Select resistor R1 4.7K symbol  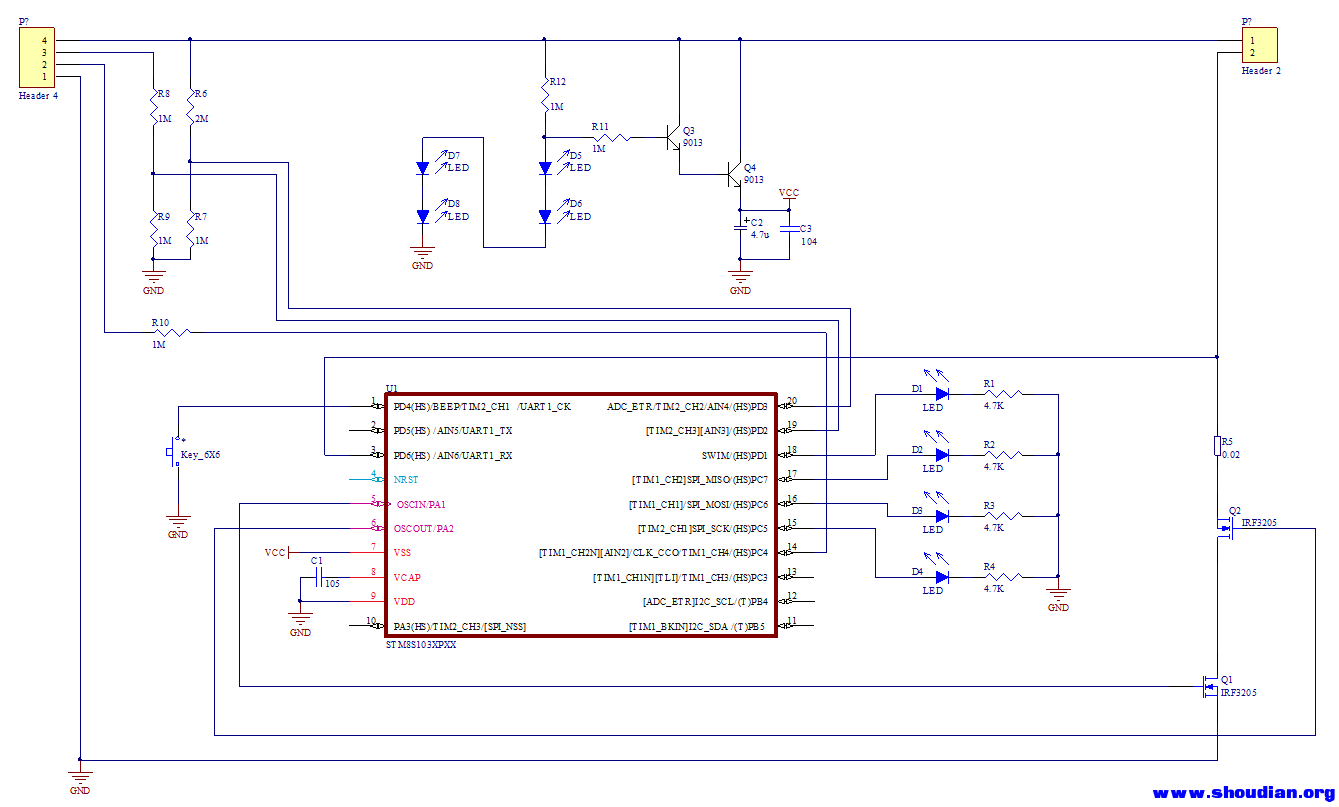[x=1003, y=394]
